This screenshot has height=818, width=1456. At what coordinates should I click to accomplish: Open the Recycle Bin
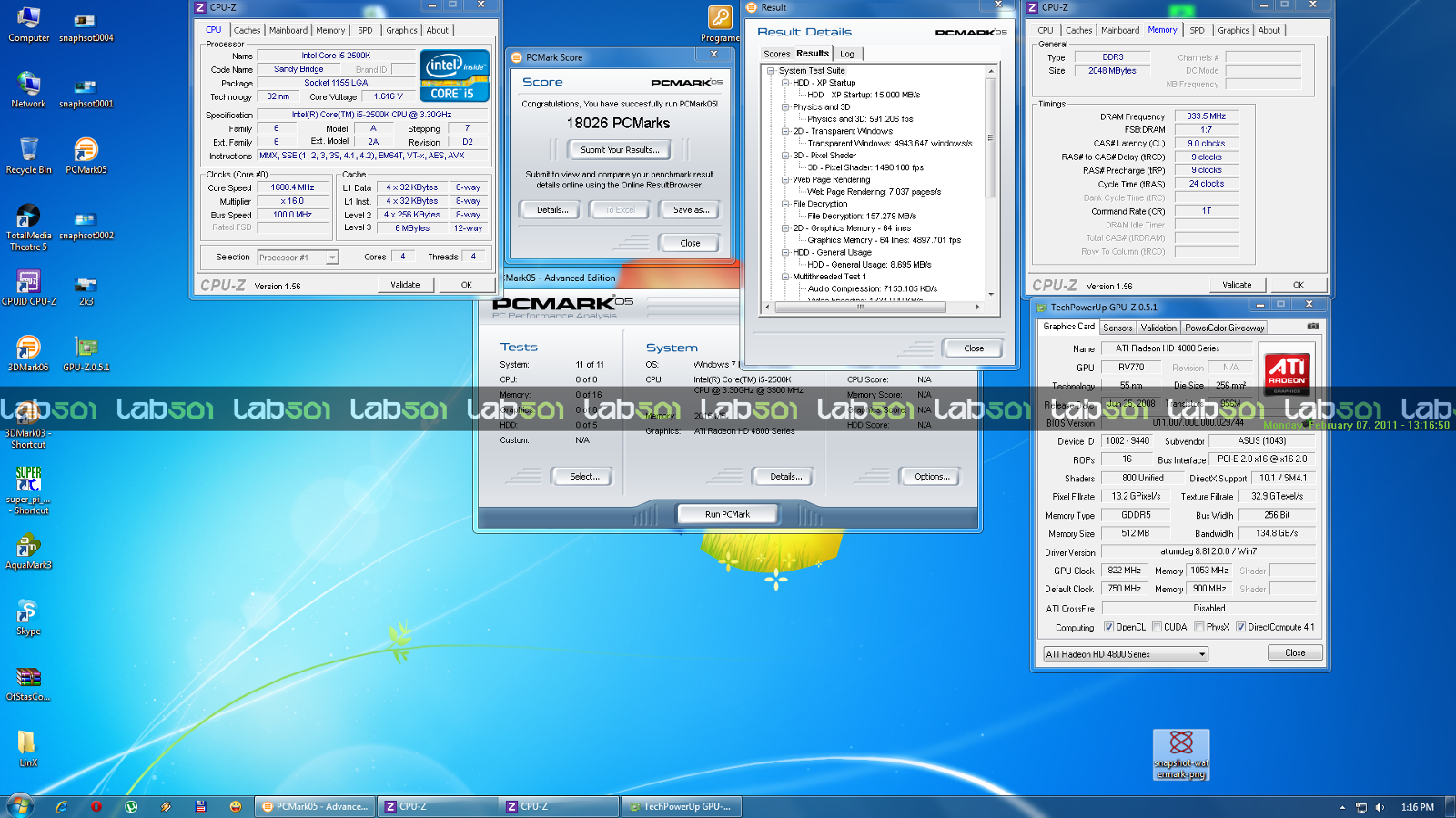coord(28,156)
